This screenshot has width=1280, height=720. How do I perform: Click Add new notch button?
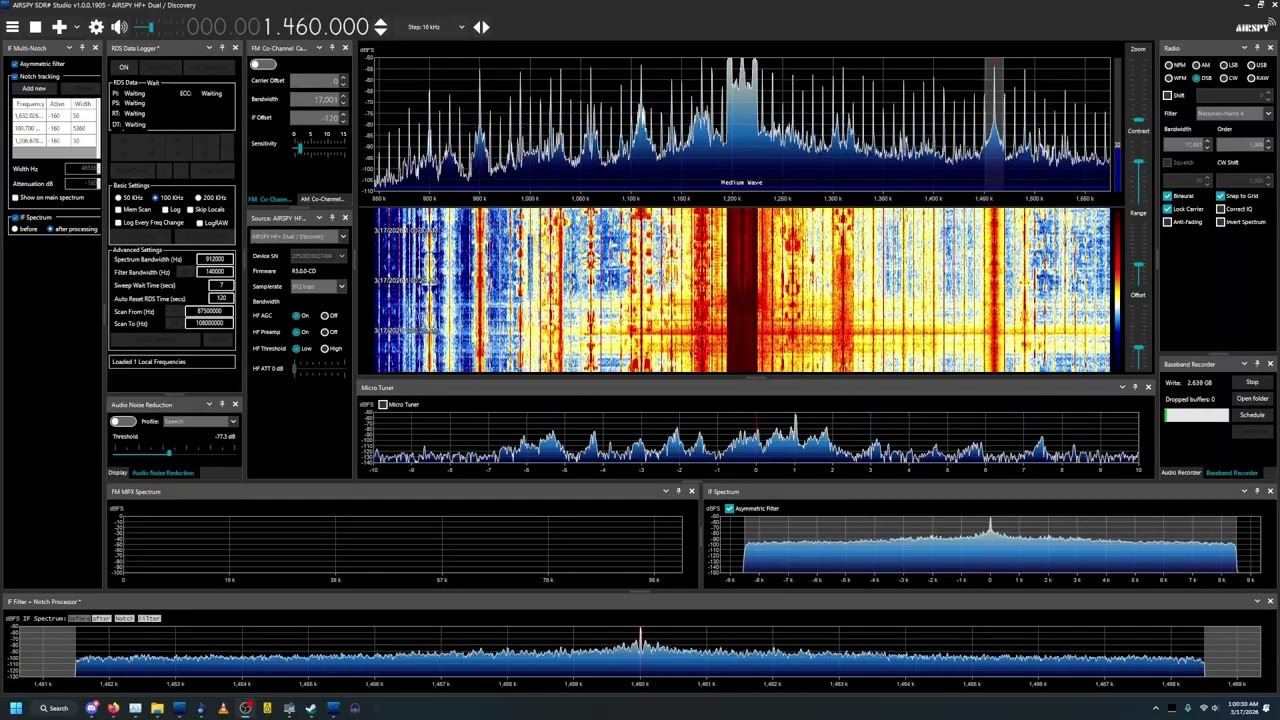34,88
